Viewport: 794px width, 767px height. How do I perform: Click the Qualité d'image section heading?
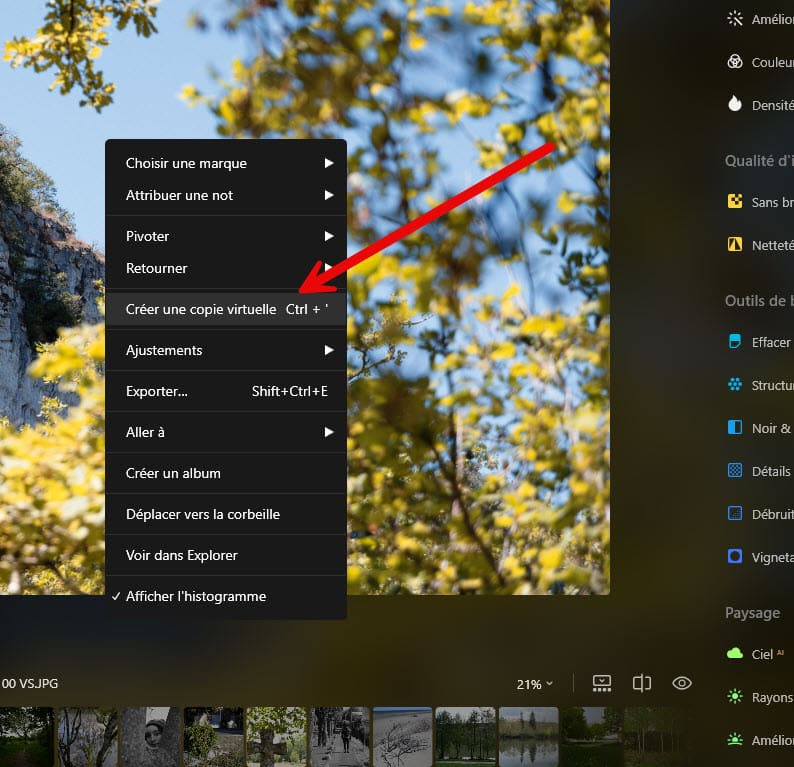pos(759,160)
